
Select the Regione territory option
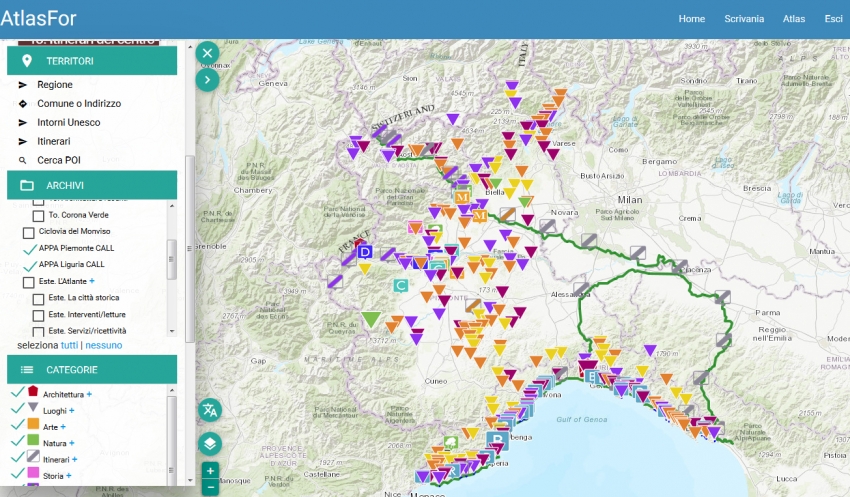tap(55, 85)
